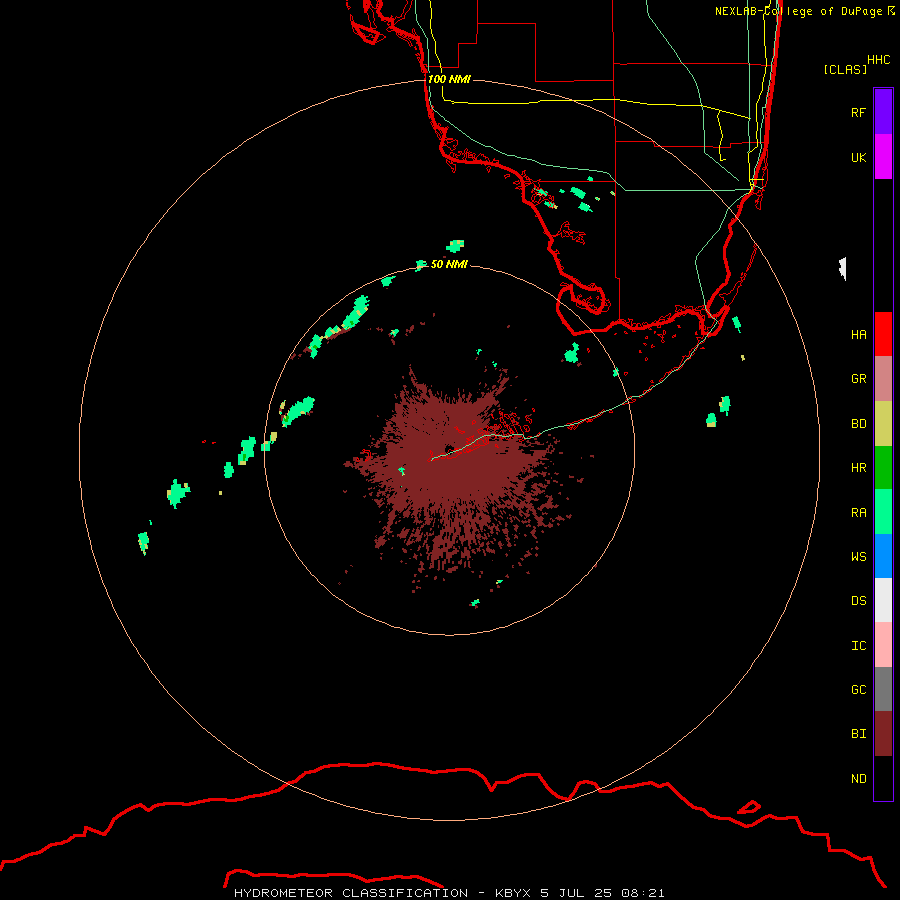Click the white pointer marker beside the legend
Screen dimensions: 900x900
point(843,269)
